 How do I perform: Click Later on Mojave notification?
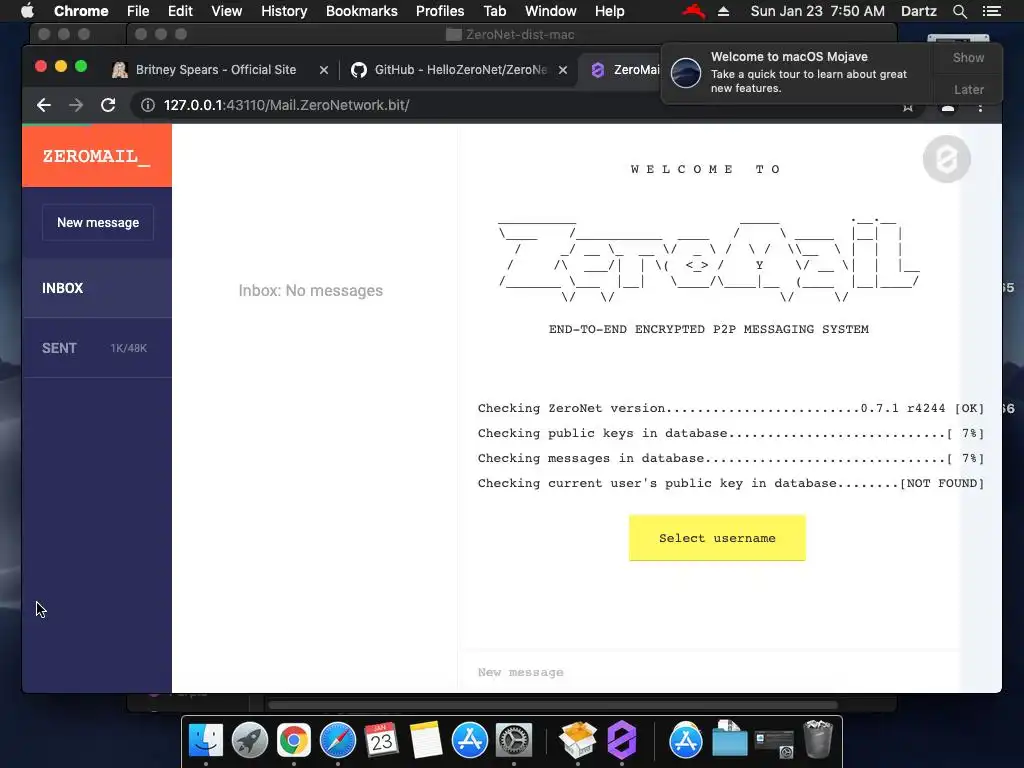(x=968, y=89)
